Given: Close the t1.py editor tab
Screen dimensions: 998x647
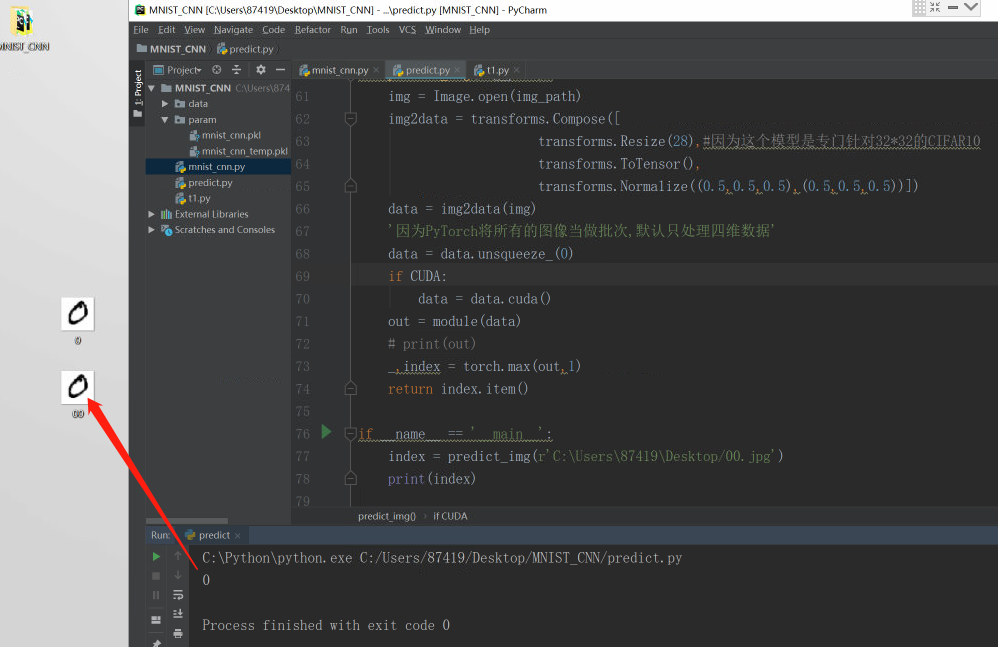Looking at the screenshot, I should pyautogui.click(x=516, y=70).
